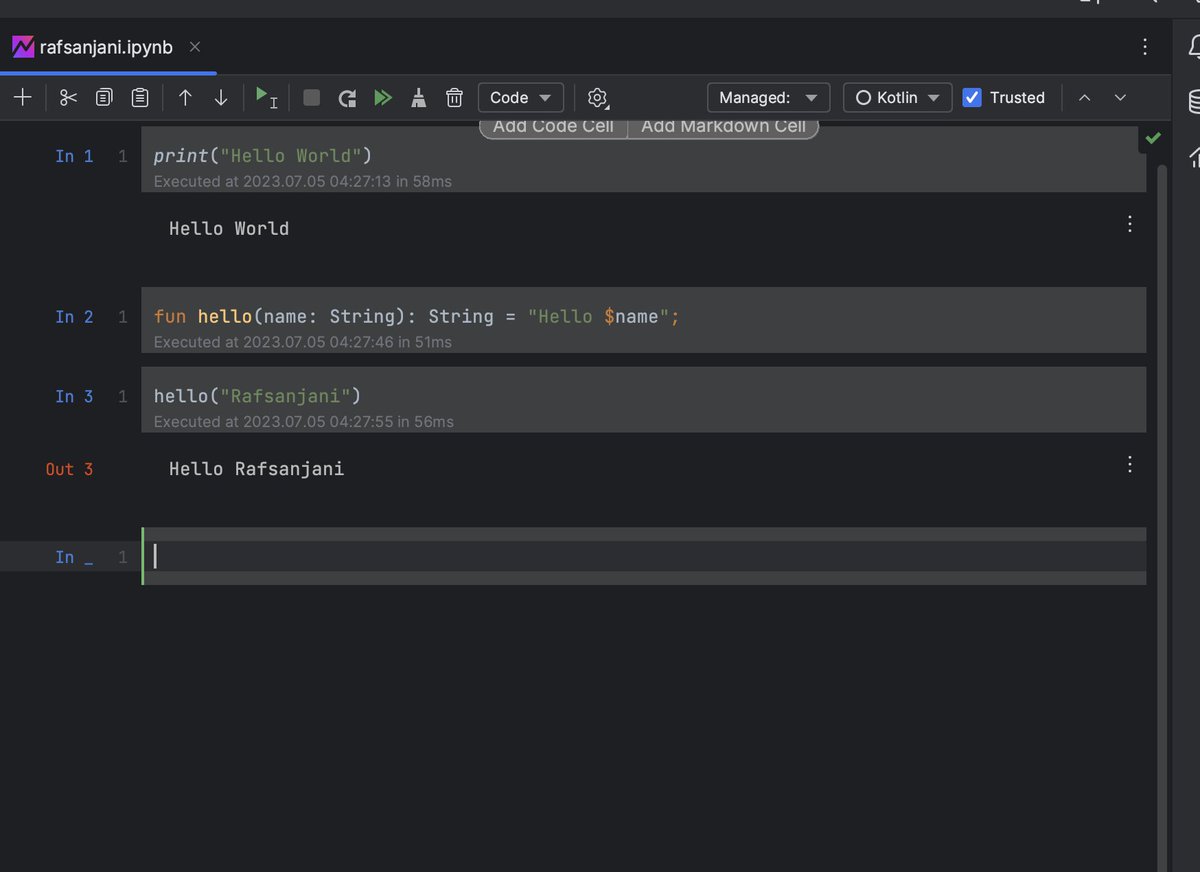1200x872 pixels.
Task: Open output options of the Out 3 cell
Action: pos(1129,464)
